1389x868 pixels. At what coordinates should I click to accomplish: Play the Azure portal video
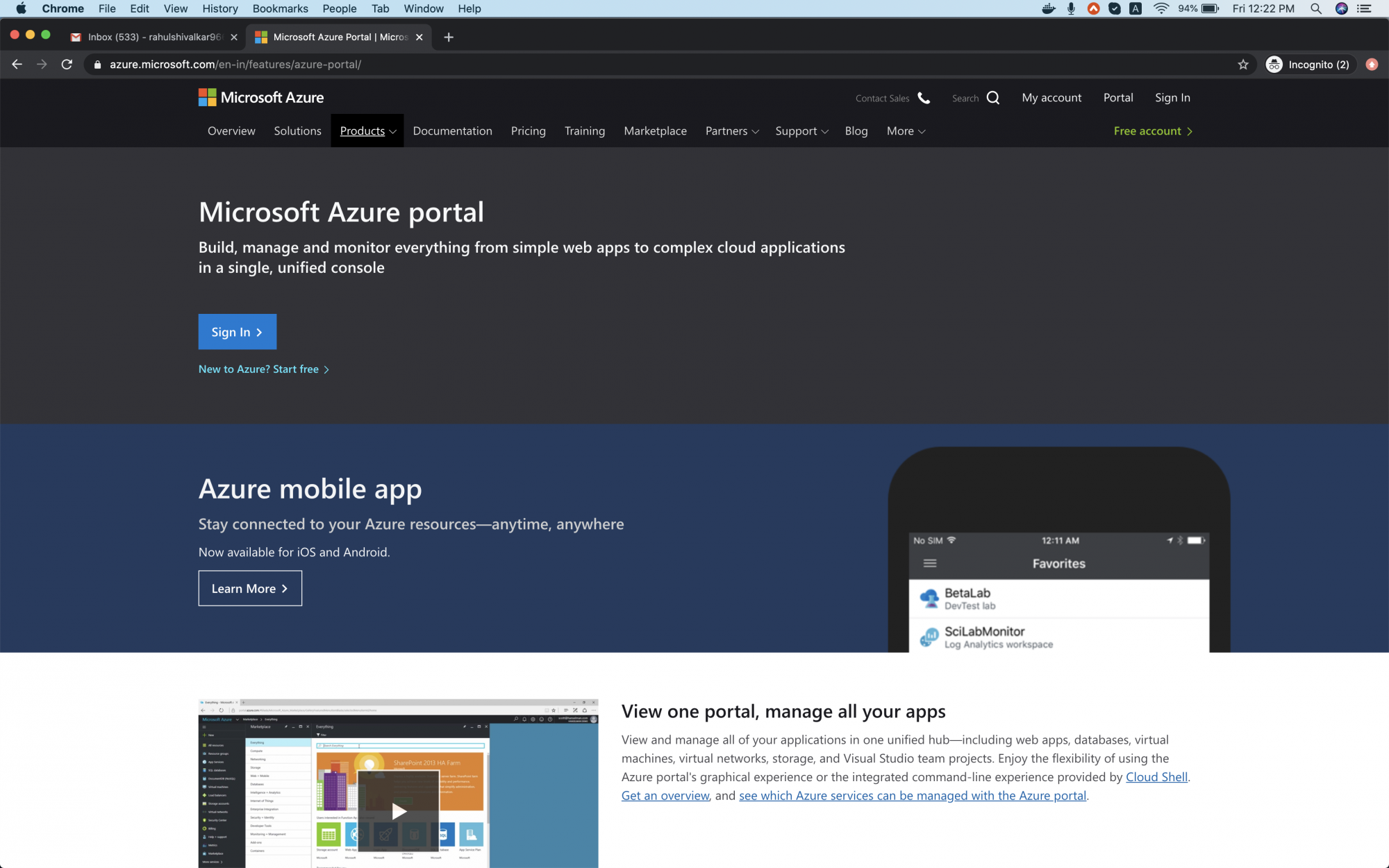click(x=399, y=810)
